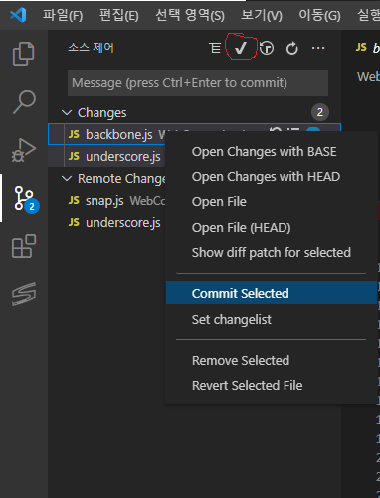Open Source Control view with badge 2
Viewport: 380px width, 498px height.
26,199
